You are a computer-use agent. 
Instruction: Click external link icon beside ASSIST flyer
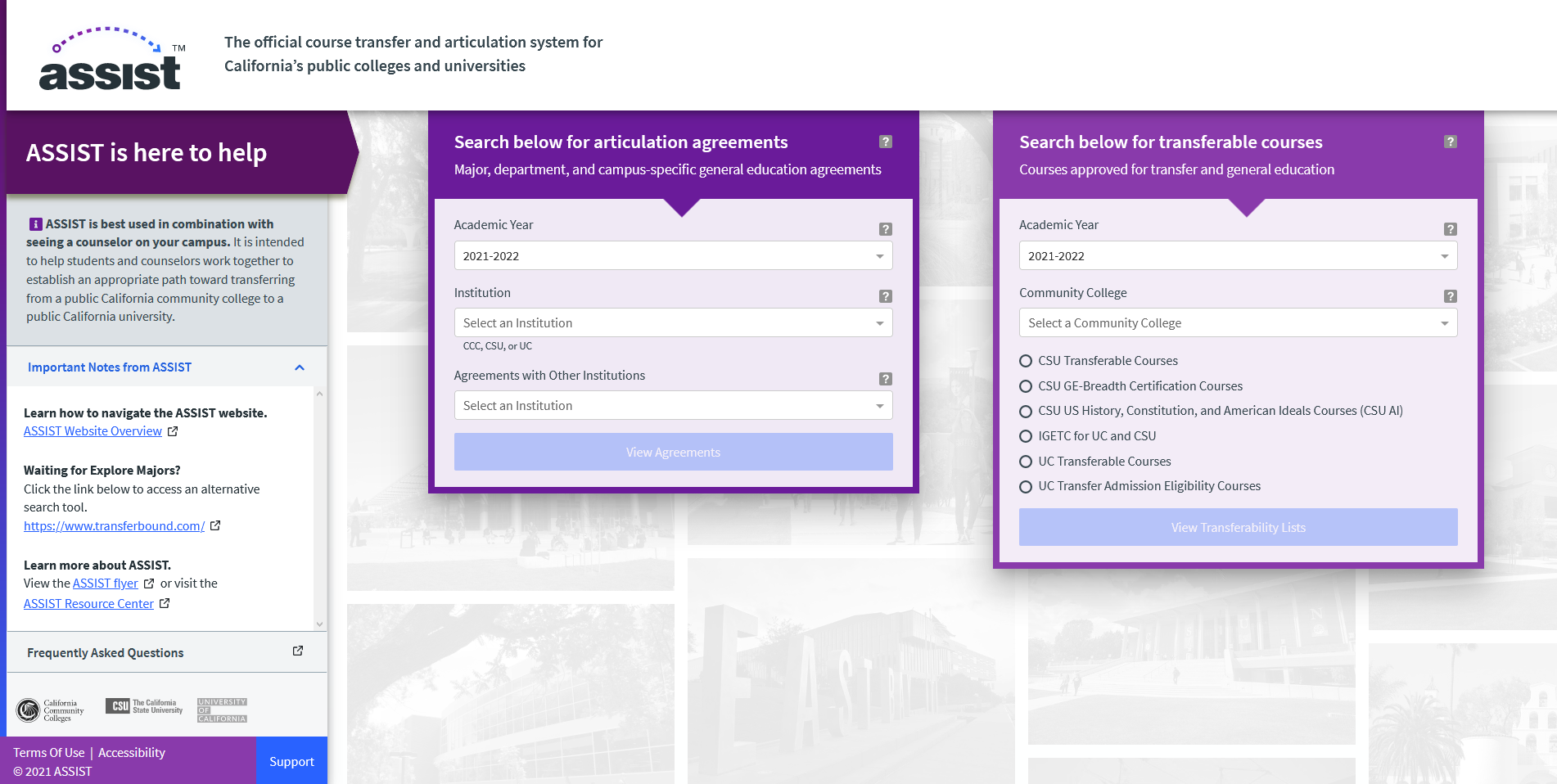(x=149, y=583)
